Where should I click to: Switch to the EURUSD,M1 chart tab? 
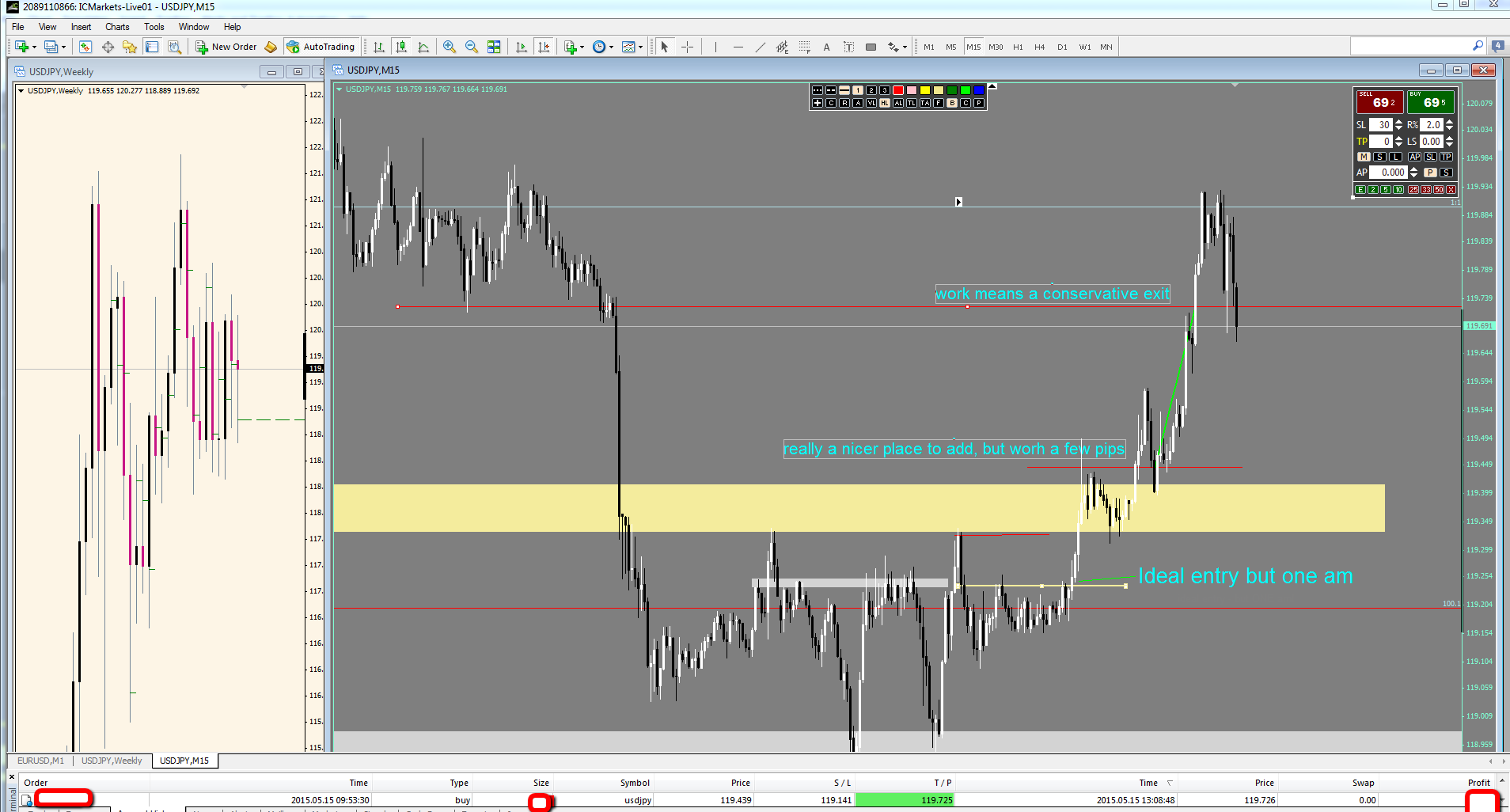(x=40, y=761)
